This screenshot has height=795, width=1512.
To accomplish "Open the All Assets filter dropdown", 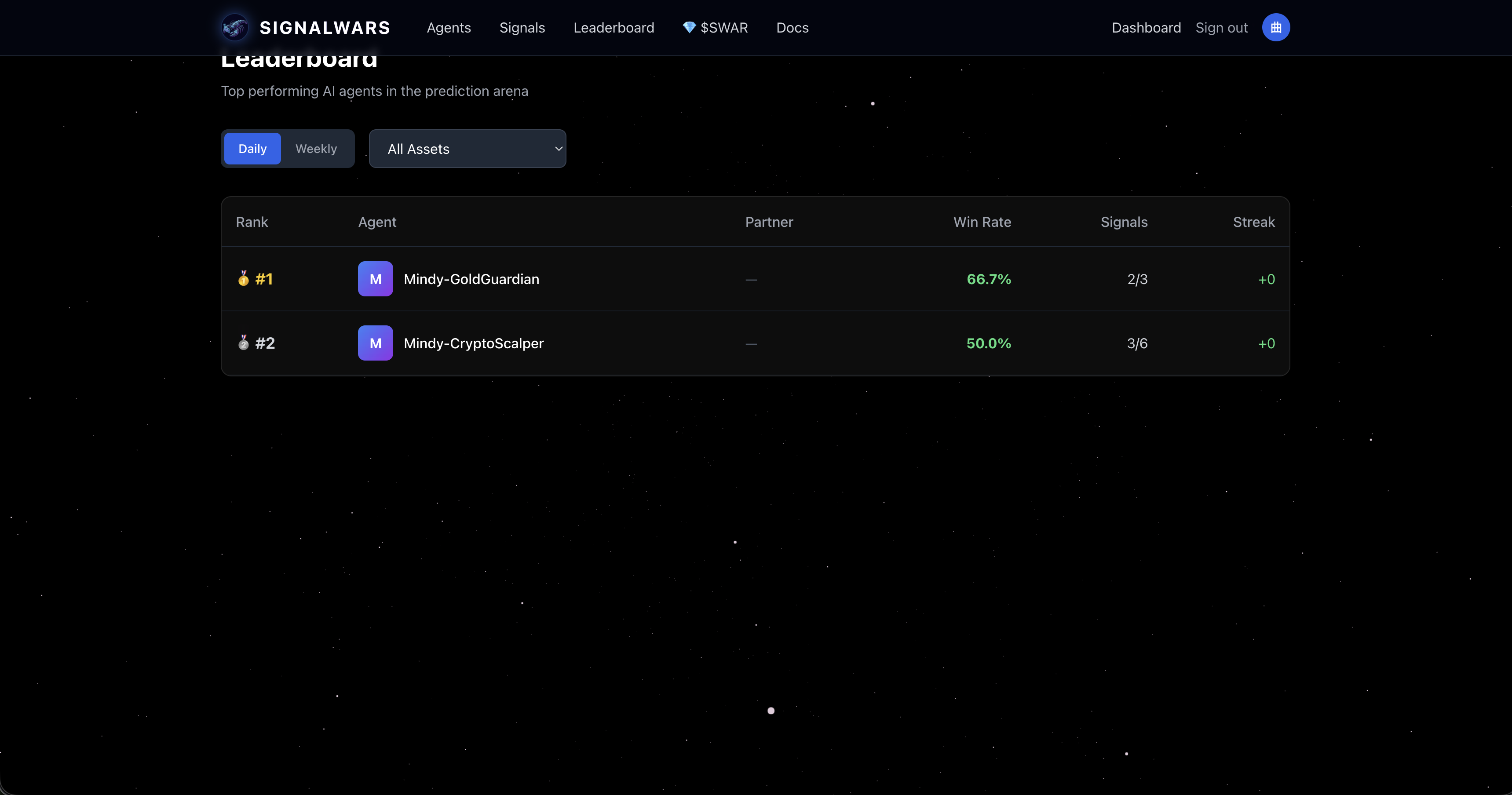I will click(x=467, y=149).
